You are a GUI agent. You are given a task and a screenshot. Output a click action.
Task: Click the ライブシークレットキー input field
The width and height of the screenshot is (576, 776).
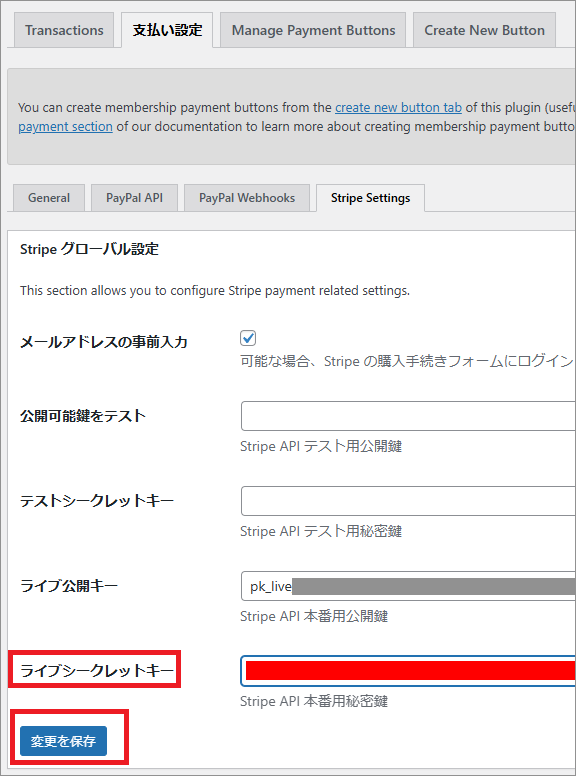point(408,671)
